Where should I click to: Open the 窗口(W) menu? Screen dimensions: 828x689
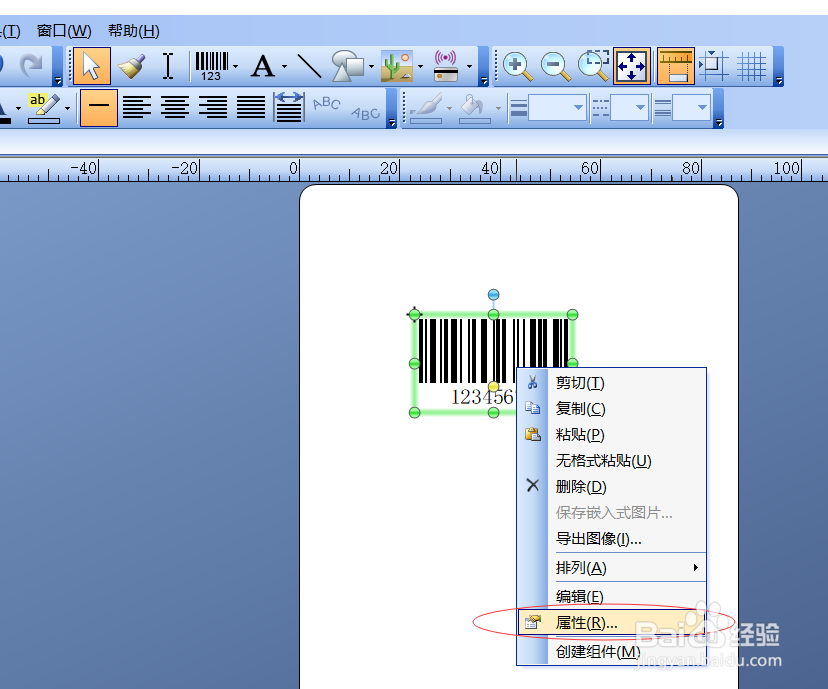(64, 31)
